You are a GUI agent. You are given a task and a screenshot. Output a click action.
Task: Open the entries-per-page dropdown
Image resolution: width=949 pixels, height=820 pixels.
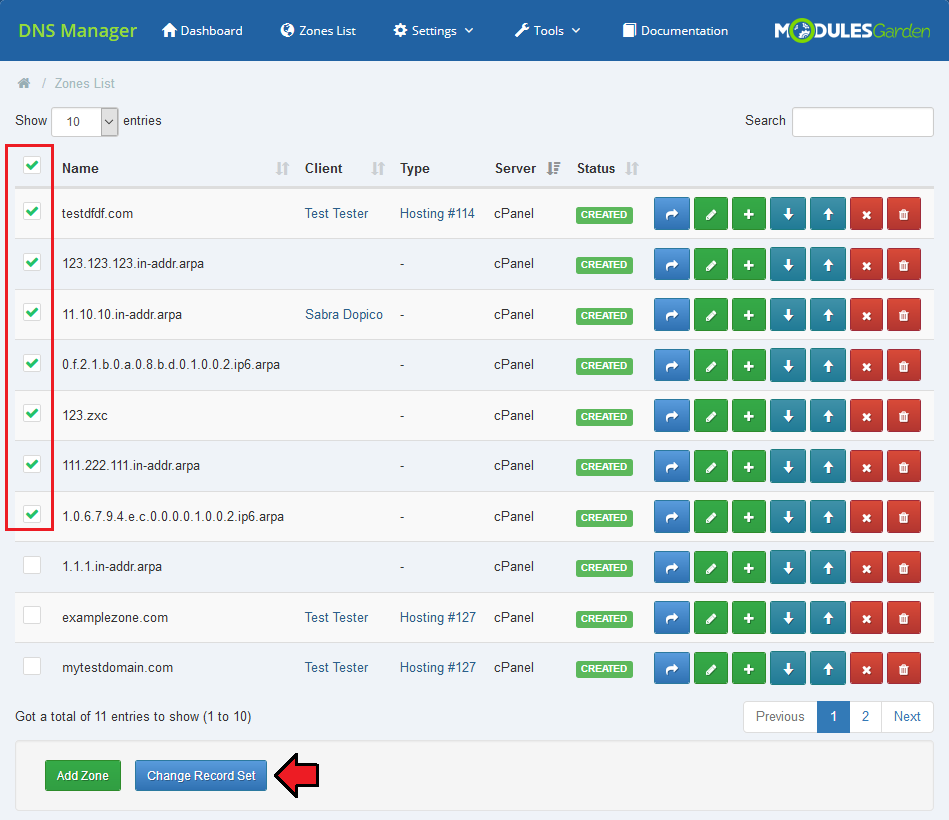click(85, 121)
